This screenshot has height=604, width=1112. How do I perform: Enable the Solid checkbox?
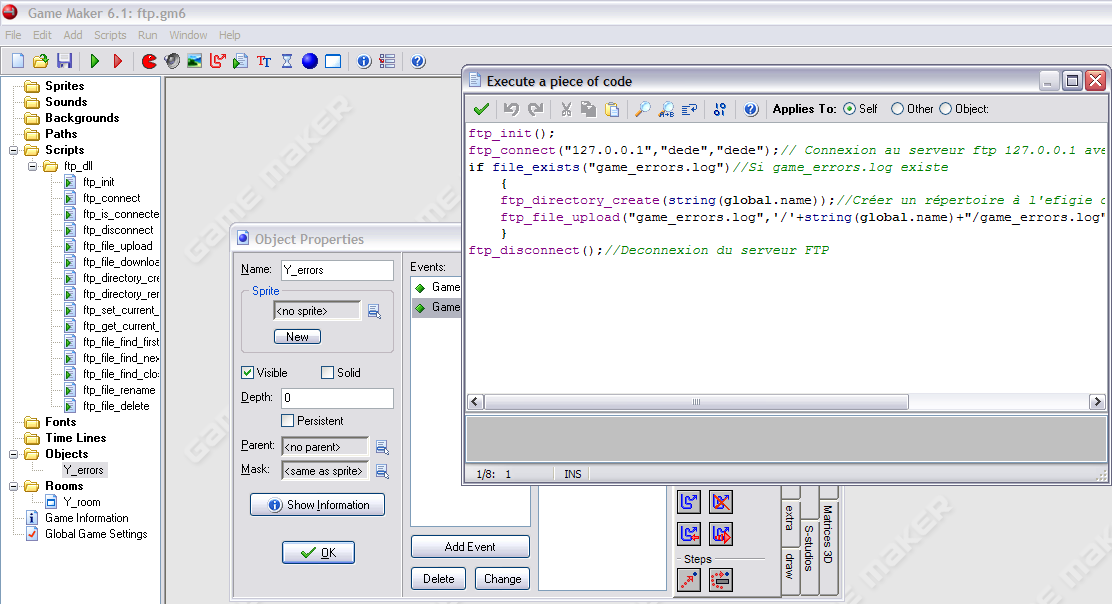[x=327, y=373]
